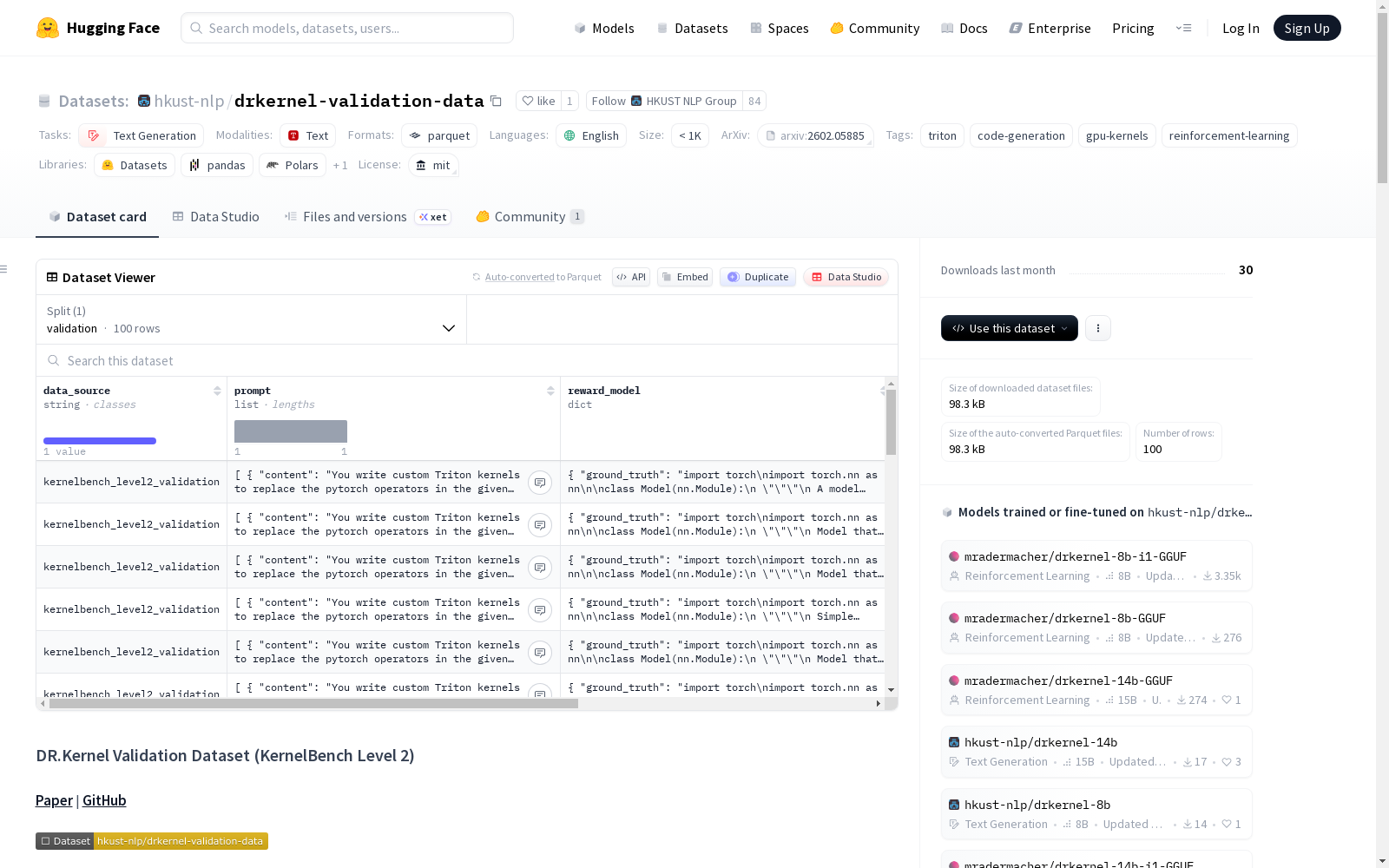Open the GitHub link
Screen dimensions: 1389x868
[104, 800]
